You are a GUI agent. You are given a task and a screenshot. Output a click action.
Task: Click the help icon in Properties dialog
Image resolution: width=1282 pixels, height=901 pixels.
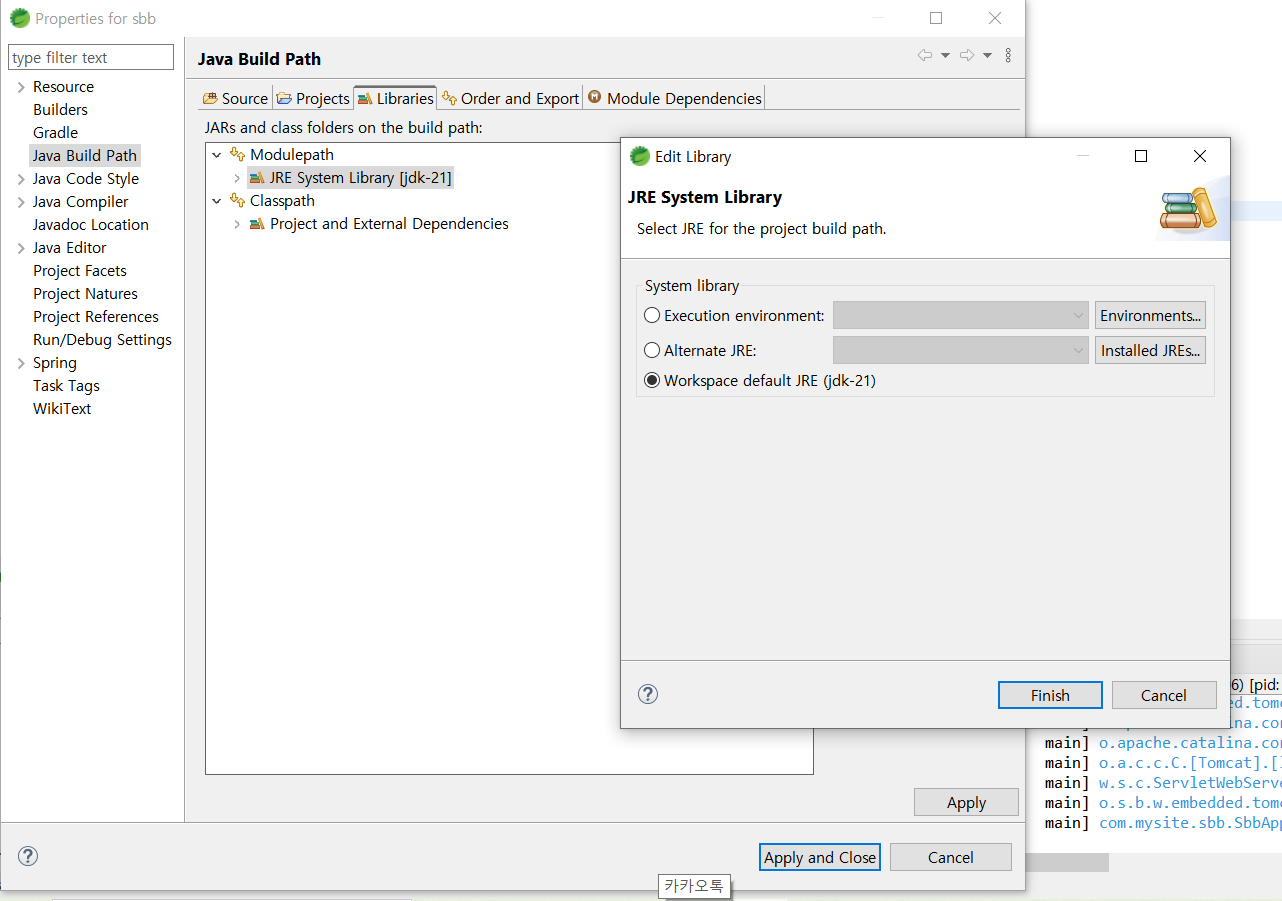click(28, 856)
